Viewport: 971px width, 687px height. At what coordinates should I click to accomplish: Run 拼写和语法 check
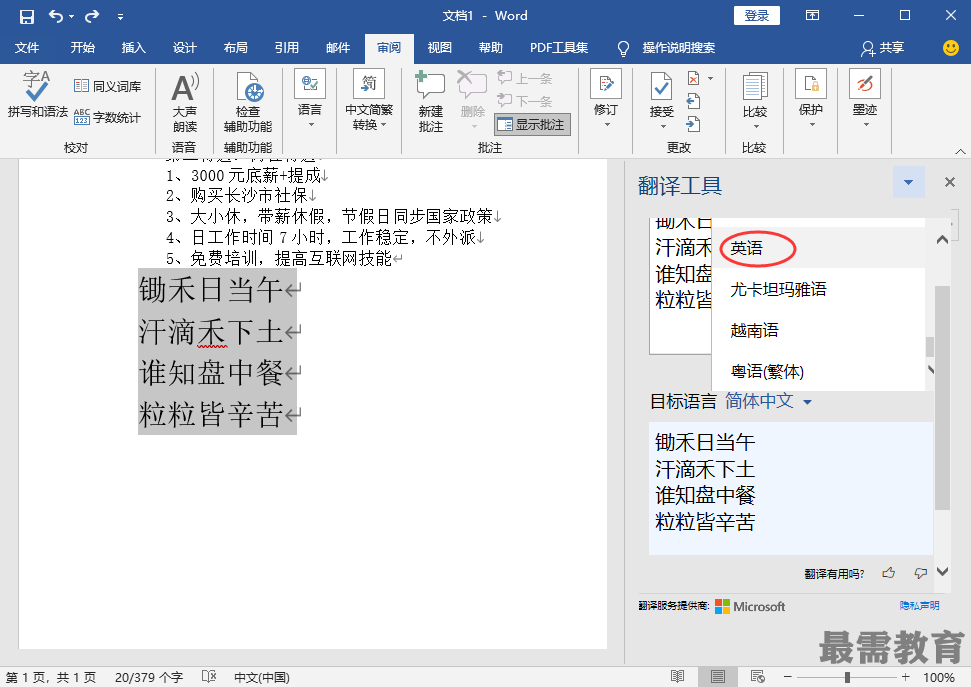(x=37, y=95)
